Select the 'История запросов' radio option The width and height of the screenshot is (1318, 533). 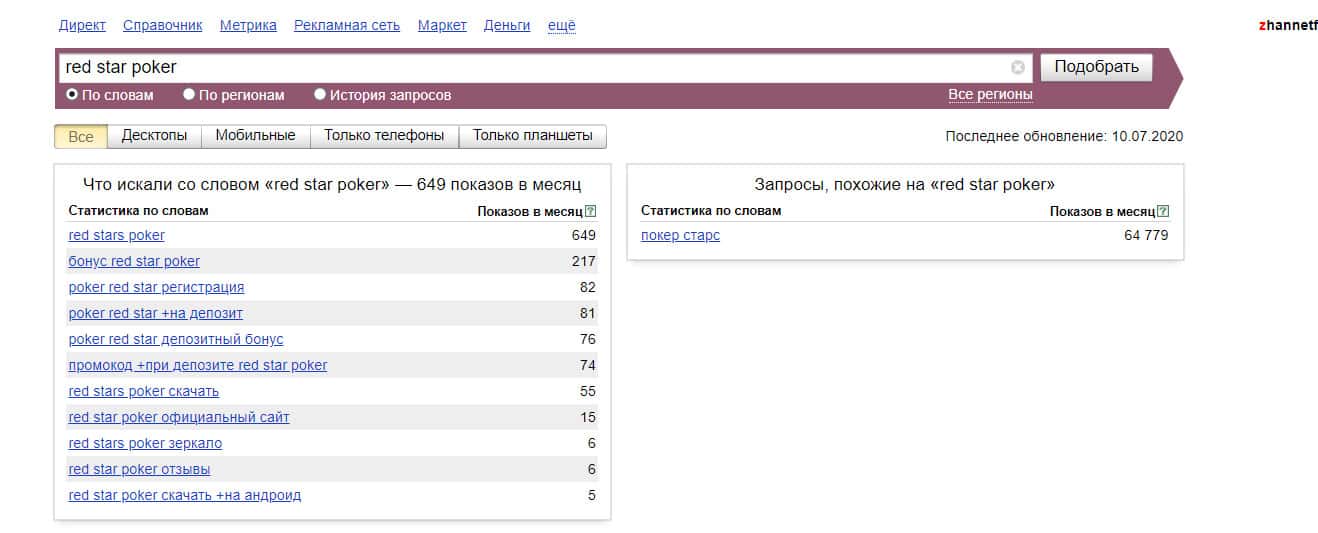click(x=320, y=95)
